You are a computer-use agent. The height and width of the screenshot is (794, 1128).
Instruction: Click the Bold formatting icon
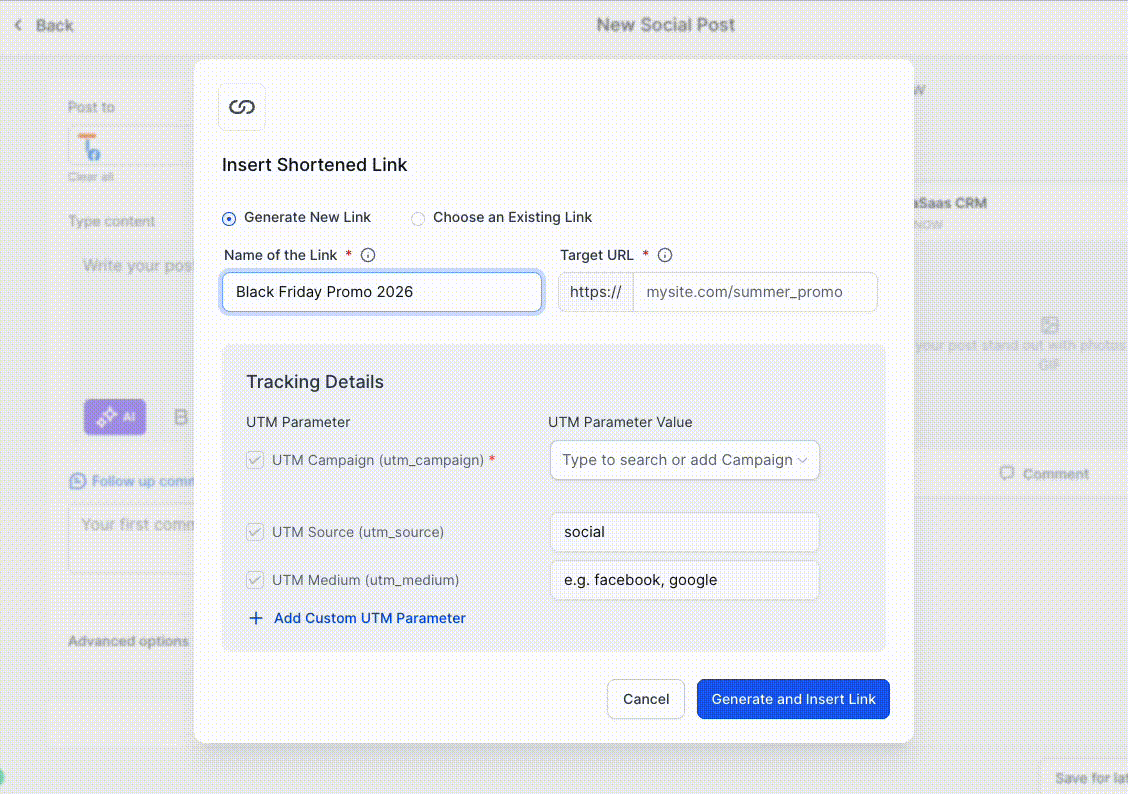tap(181, 417)
